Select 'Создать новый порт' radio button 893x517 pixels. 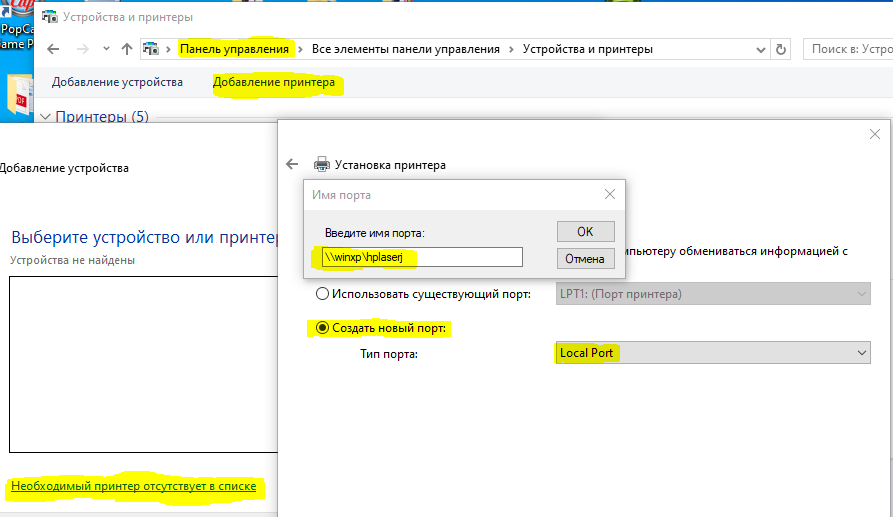pos(323,328)
